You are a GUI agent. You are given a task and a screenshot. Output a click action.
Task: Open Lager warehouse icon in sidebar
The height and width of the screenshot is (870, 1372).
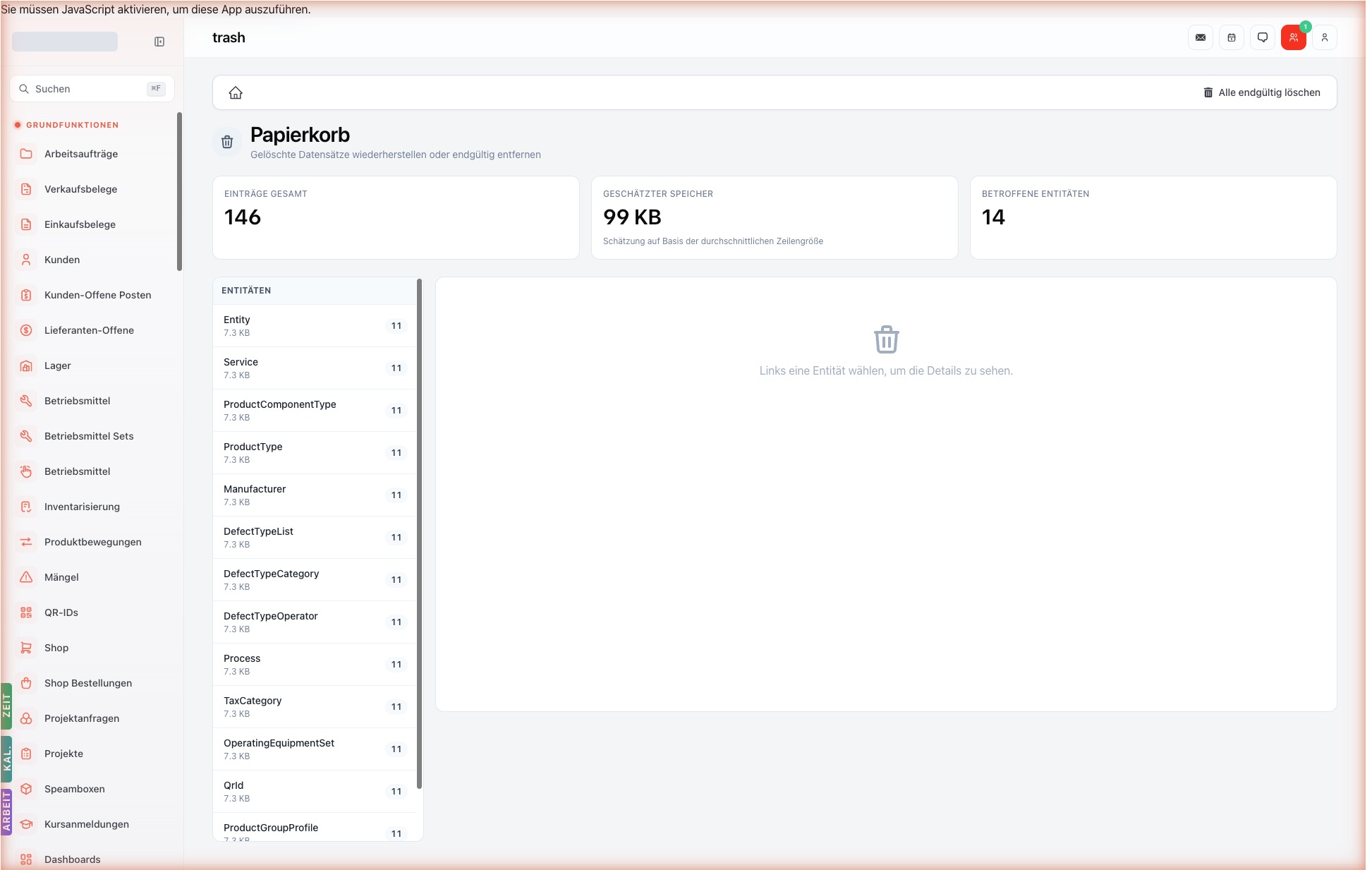(x=26, y=365)
